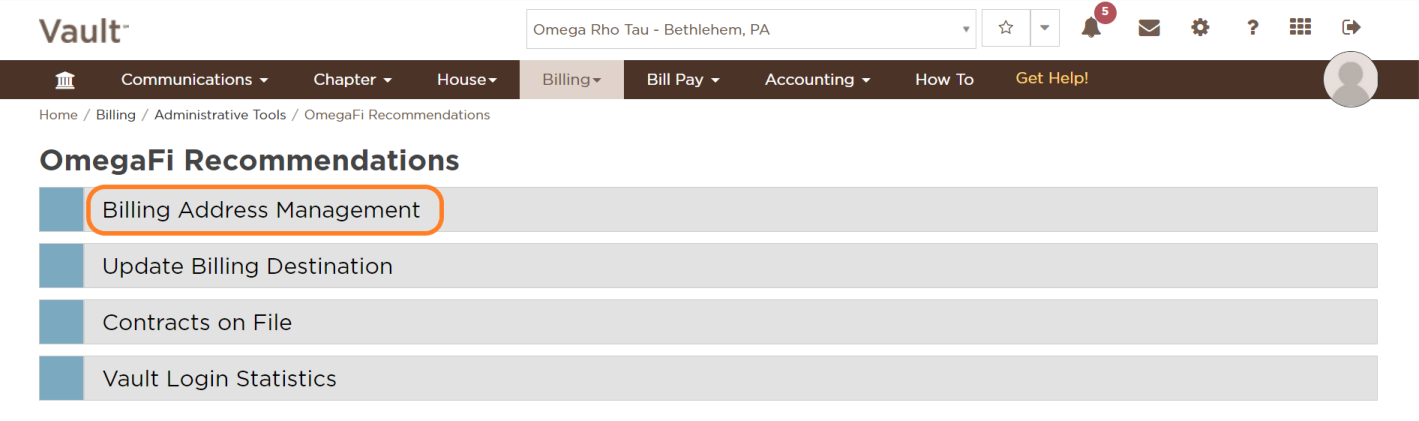Open the settings gear icon

click(1200, 28)
